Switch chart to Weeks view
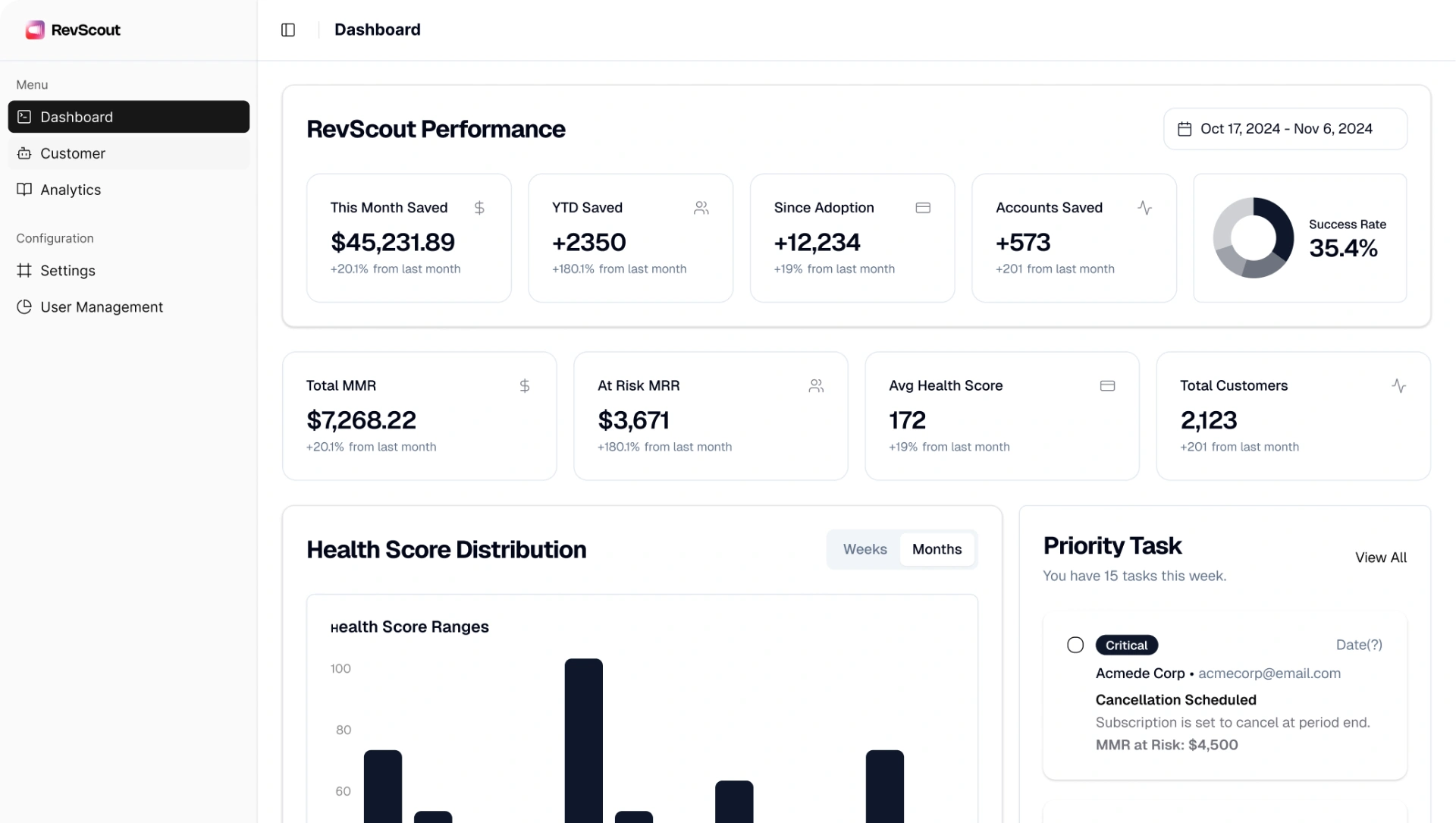The width and height of the screenshot is (1456, 823). [x=864, y=549]
